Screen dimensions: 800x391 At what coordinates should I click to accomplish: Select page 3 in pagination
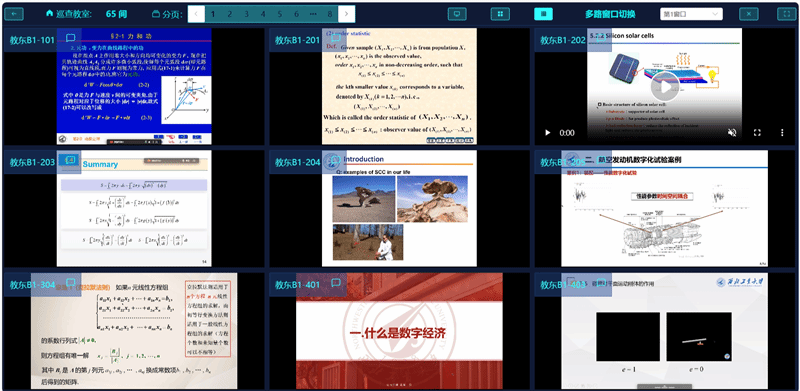click(x=246, y=14)
